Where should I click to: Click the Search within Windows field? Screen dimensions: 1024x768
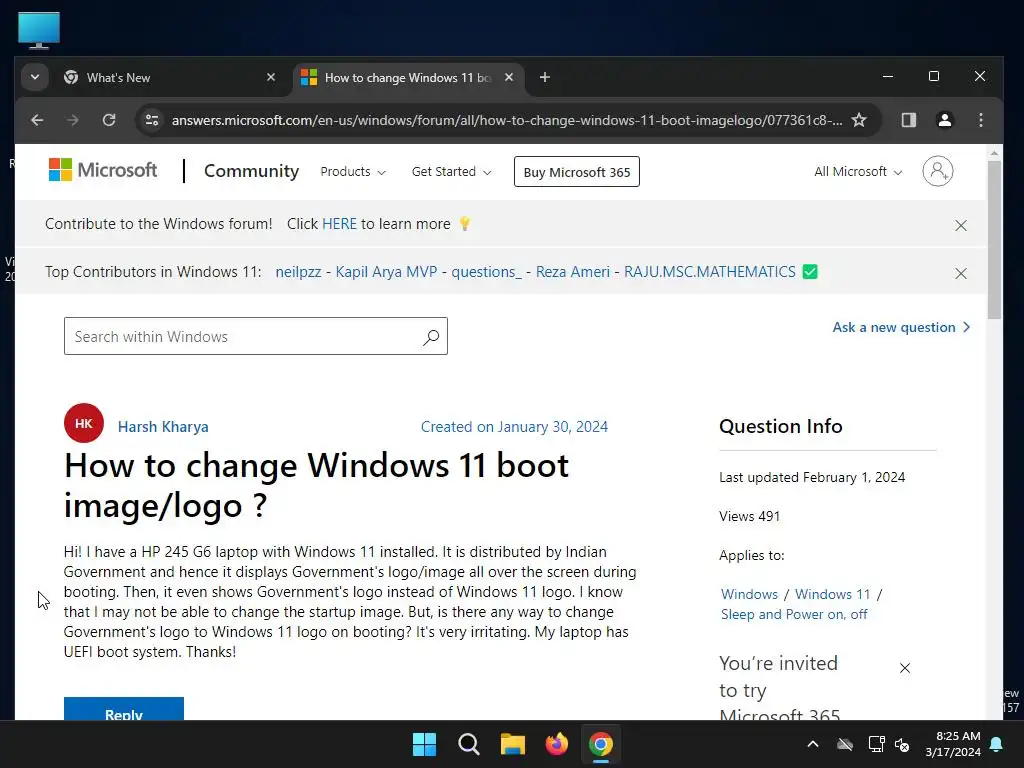(256, 336)
